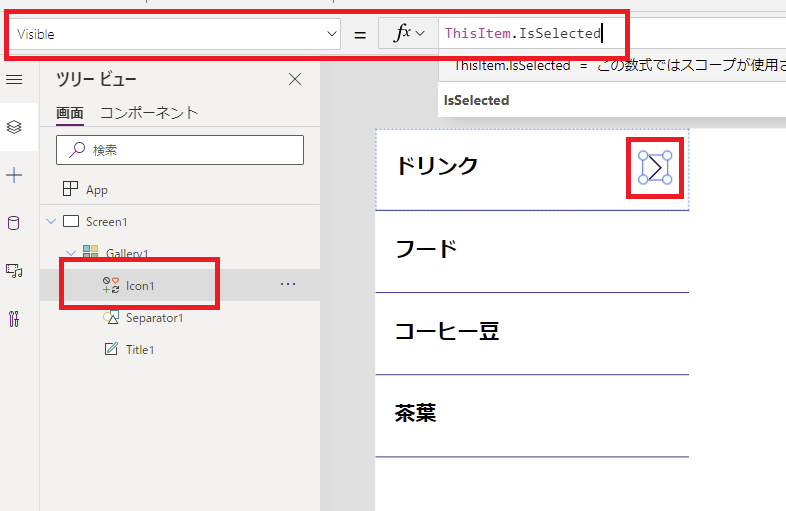Click the Title1 label edit icon
This screenshot has height=511, width=786.
[x=111, y=349]
